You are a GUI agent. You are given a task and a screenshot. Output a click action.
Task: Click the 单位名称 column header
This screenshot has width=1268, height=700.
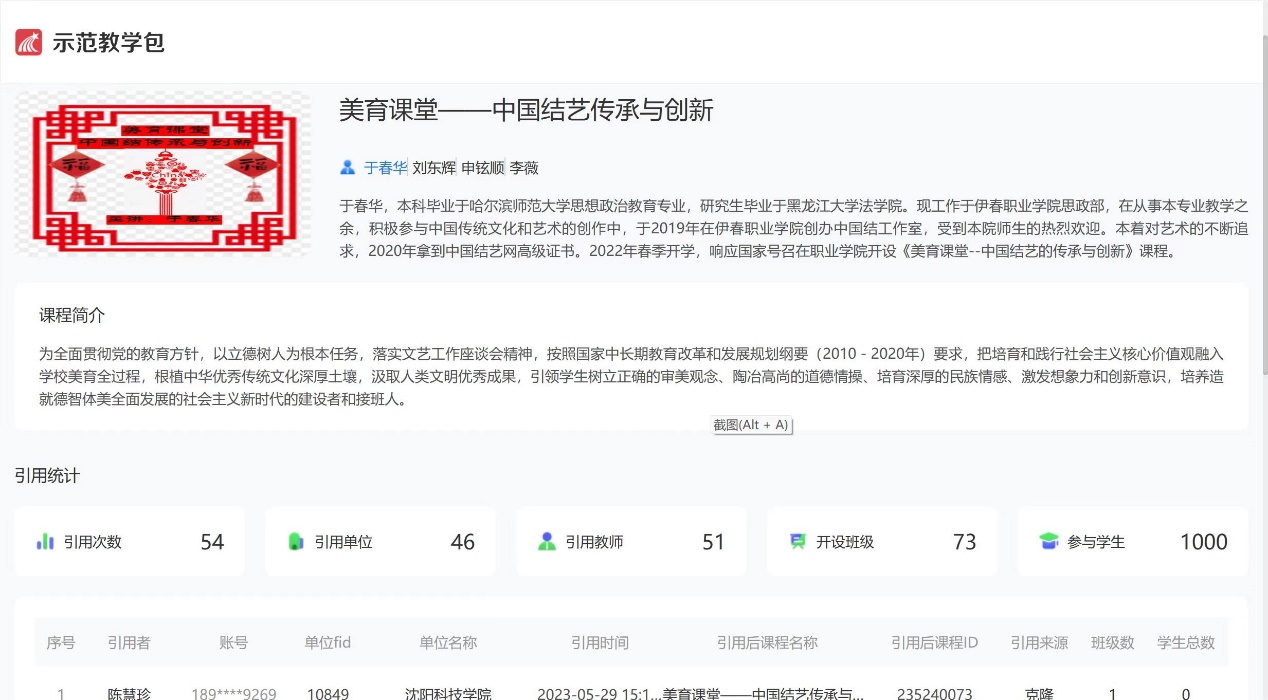(x=448, y=643)
